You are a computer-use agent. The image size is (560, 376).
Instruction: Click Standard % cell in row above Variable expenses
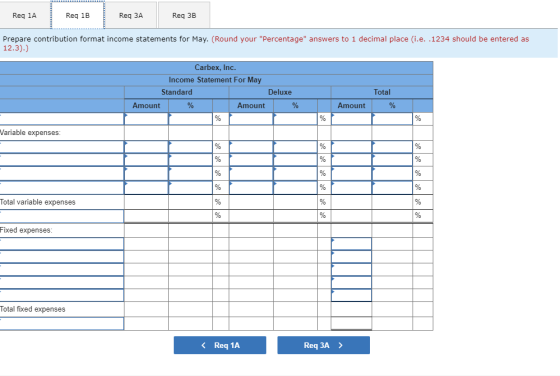pos(190,119)
